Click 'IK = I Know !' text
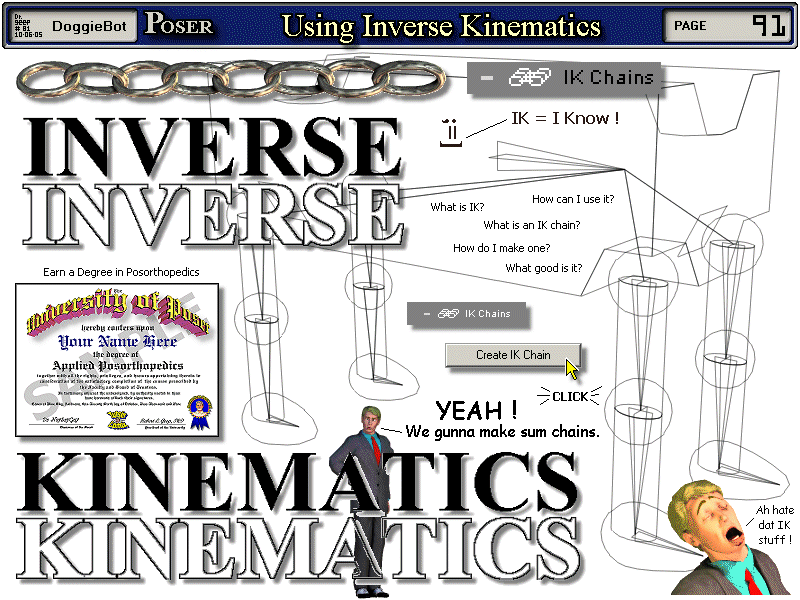This screenshot has width=800, height=600. click(565, 118)
